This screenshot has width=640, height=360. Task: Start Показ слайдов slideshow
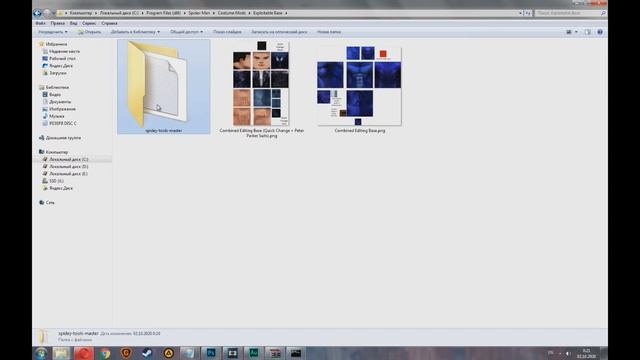coord(227,32)
